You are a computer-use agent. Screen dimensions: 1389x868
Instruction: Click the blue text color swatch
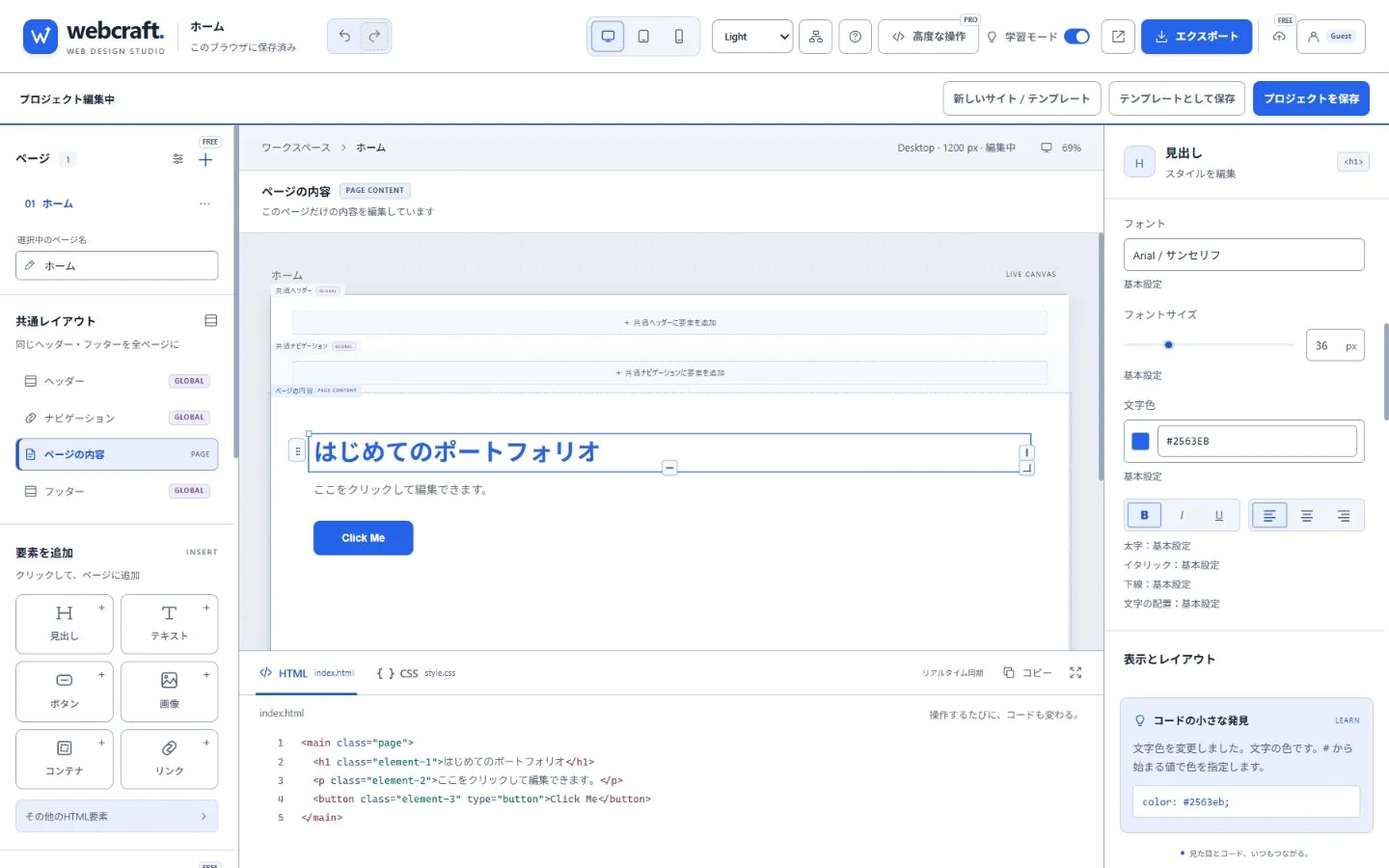click(x=1140, y=441)
